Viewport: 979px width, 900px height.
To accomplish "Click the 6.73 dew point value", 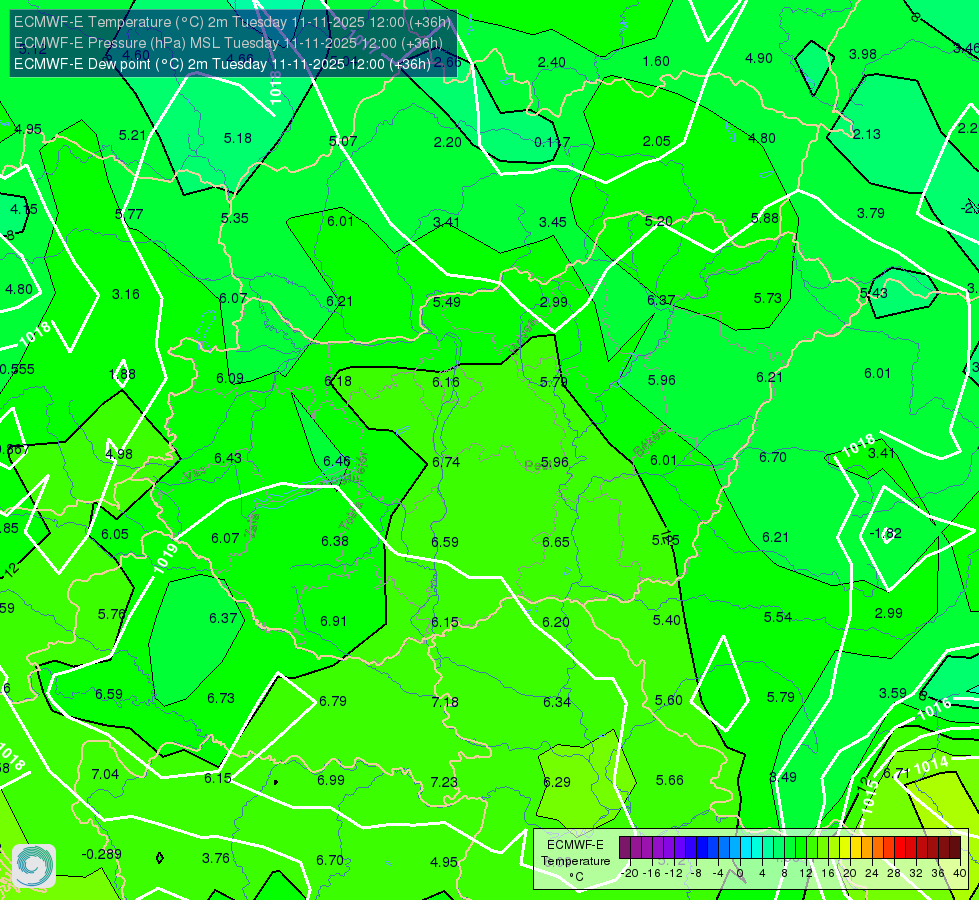I will coord(221,698).
